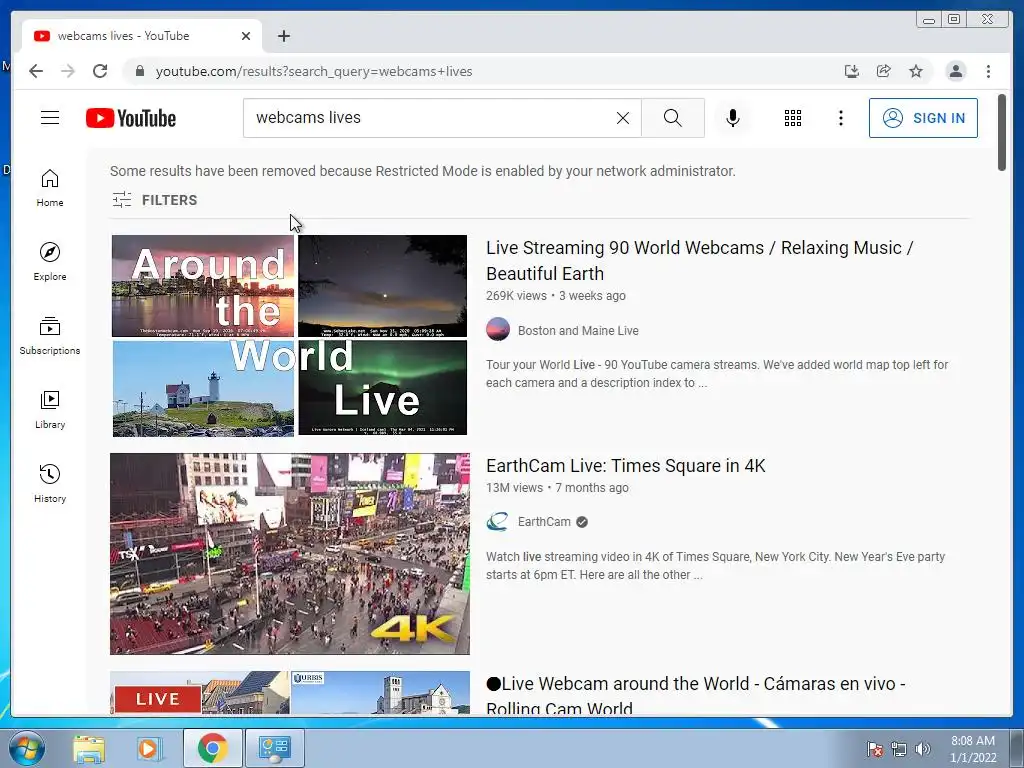Click the browser forward arrow
Viewport: 1024px width, 768px height.
pos(68,71)
